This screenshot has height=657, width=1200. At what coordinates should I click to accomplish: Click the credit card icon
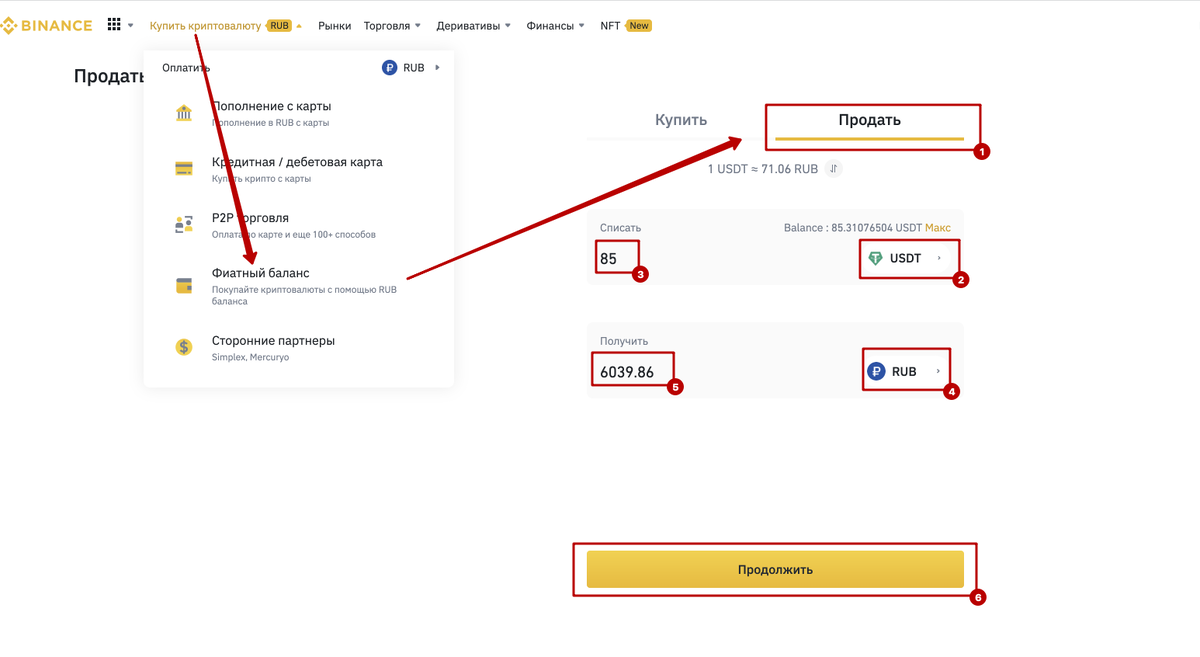(x=184, y=168)
